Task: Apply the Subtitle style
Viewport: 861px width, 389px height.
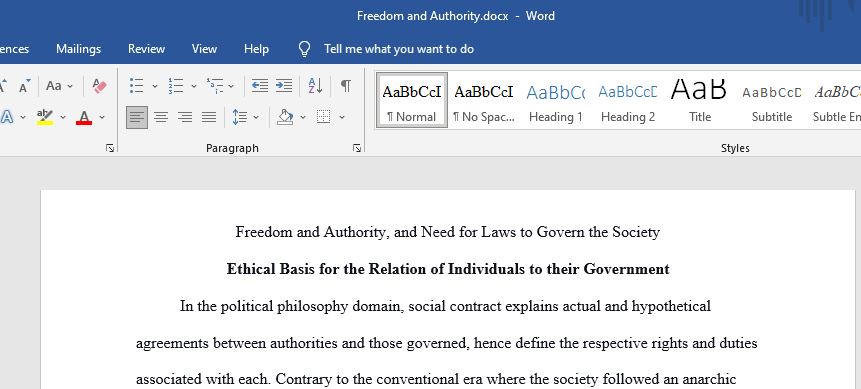Action: pos(771,101)
